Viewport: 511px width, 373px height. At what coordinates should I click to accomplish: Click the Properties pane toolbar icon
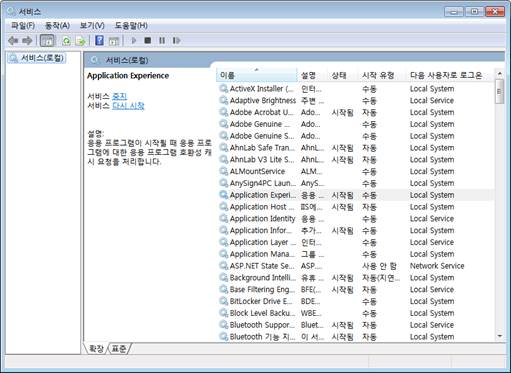[114, 41]
